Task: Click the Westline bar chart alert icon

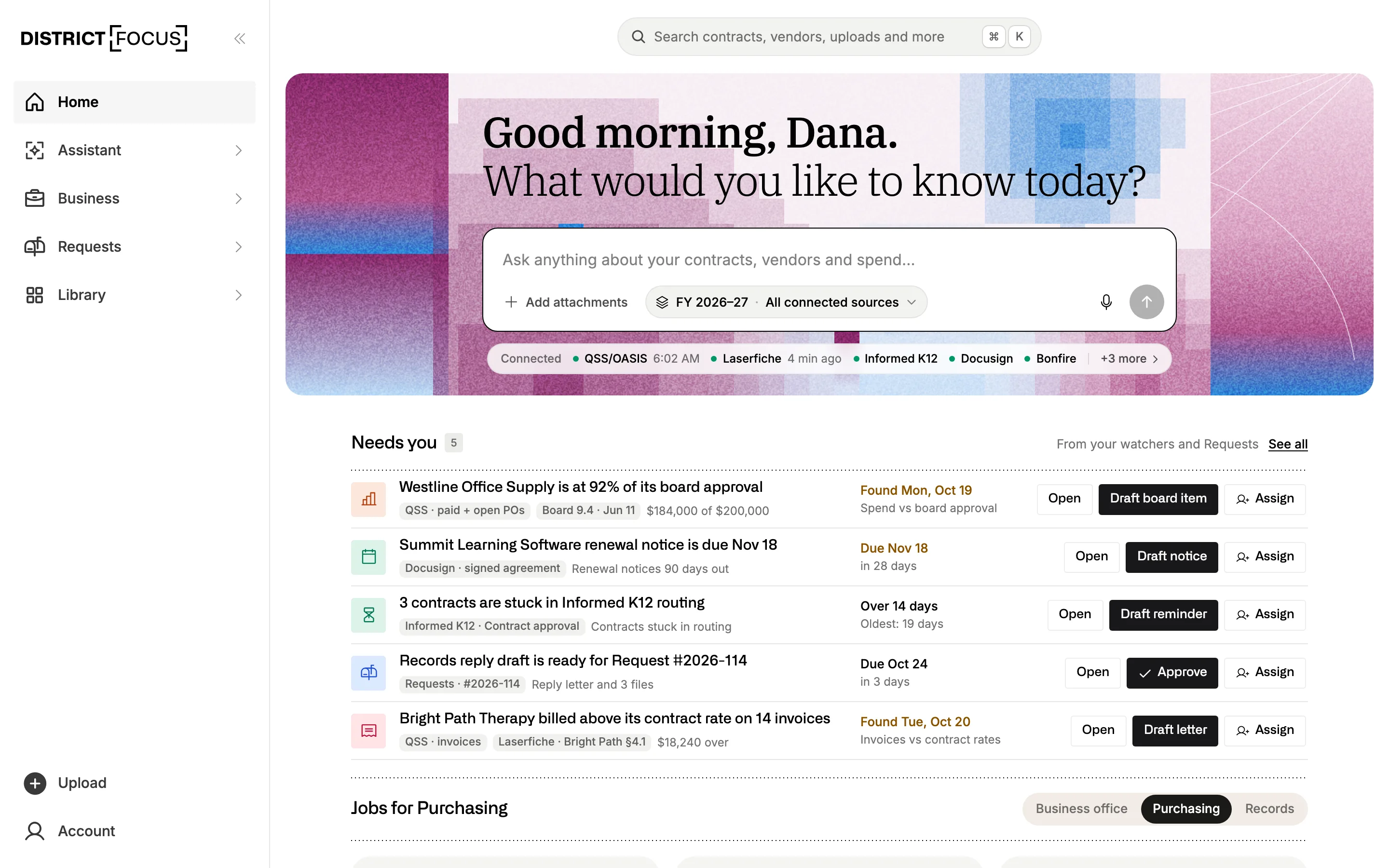Action: point(368,499)
